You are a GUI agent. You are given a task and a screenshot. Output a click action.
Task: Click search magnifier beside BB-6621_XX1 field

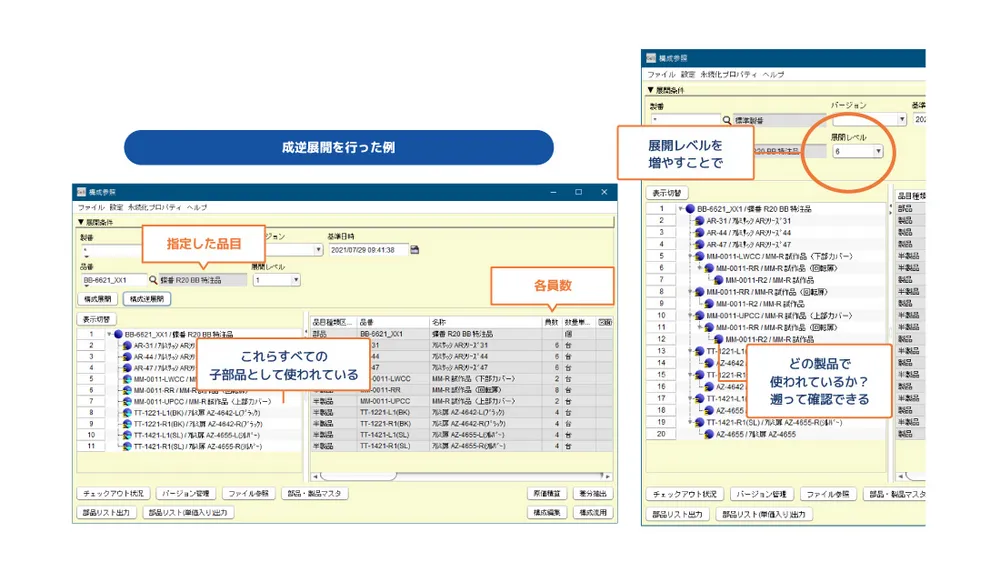tap(153, 280)
